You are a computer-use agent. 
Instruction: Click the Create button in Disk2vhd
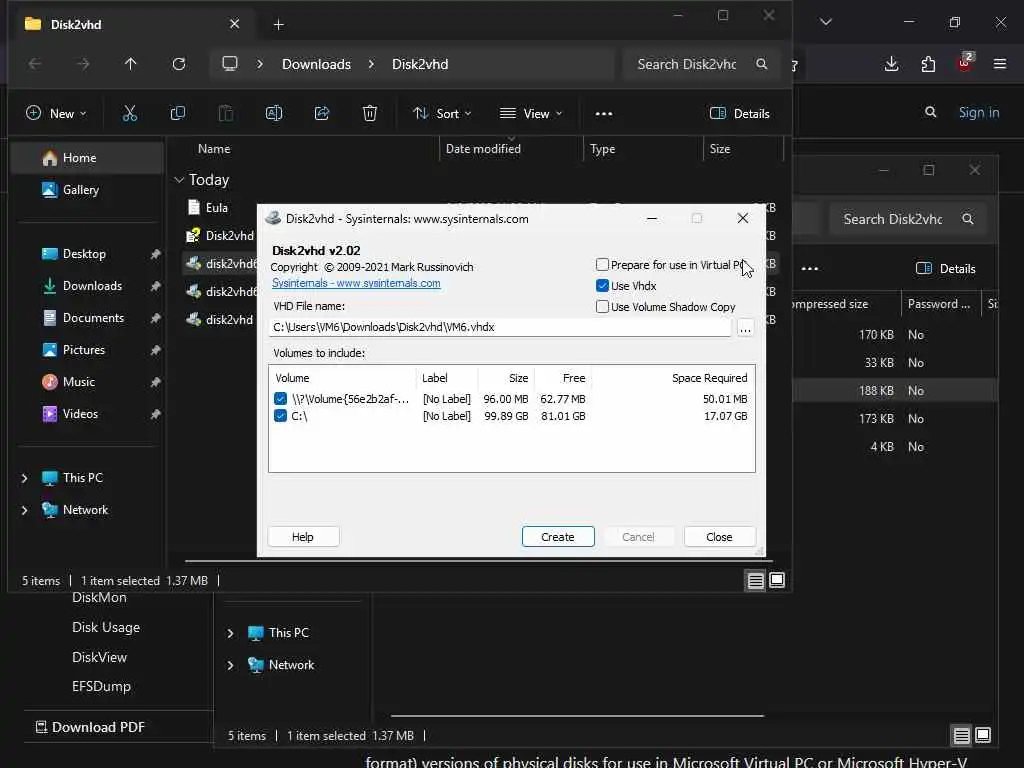coord(558,537)
